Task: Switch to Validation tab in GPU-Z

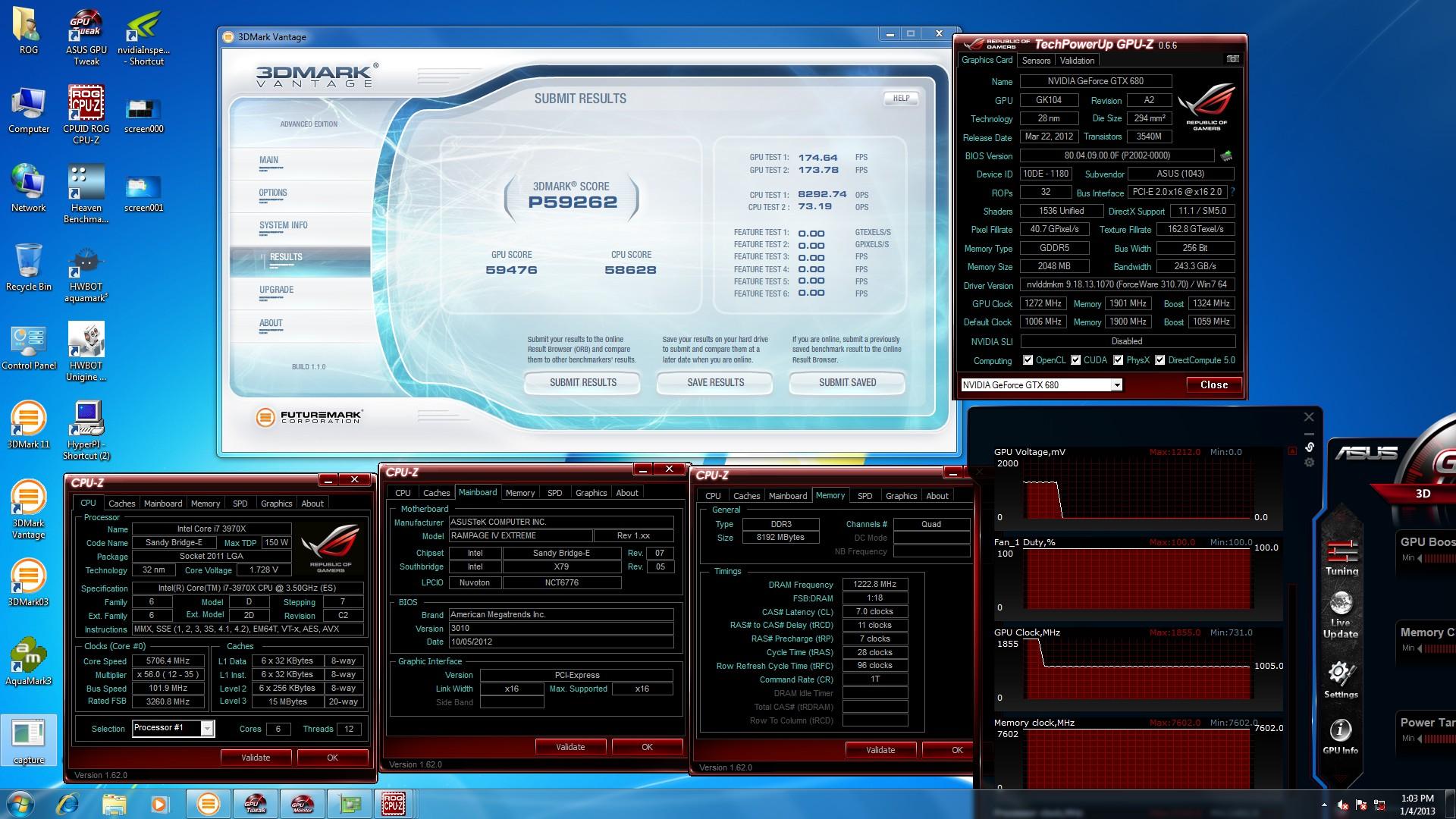Action: [1077, 61]
